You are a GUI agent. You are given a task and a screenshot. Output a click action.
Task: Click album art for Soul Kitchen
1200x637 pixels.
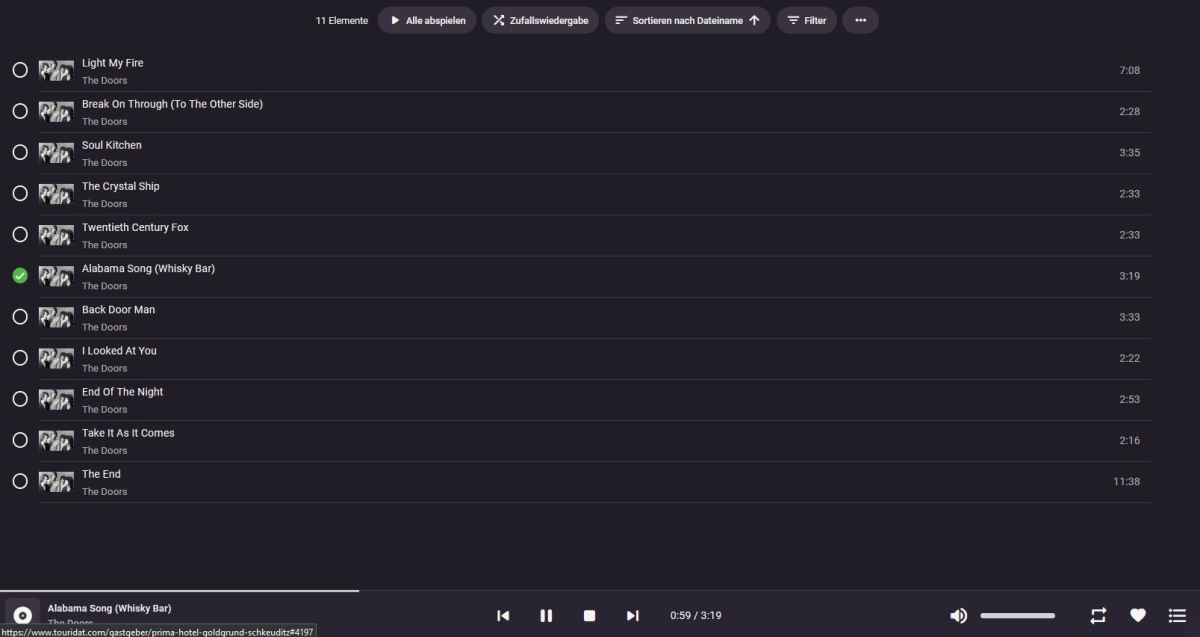[56, 152]
